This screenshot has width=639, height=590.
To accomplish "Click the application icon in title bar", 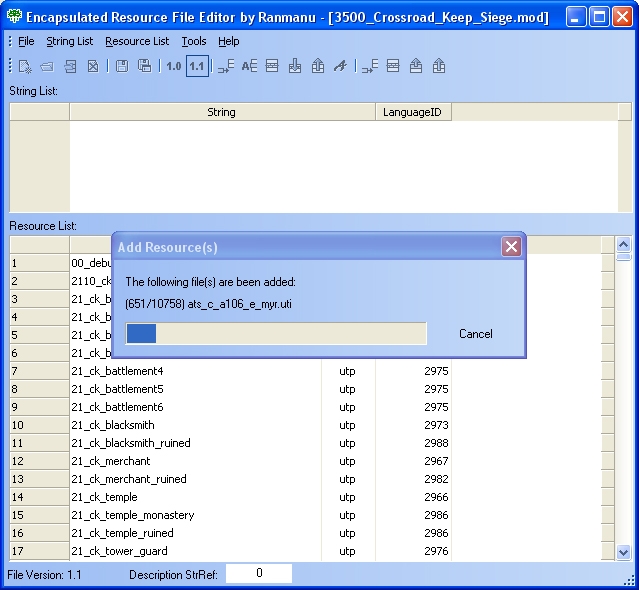I will (x=14, y=17).
